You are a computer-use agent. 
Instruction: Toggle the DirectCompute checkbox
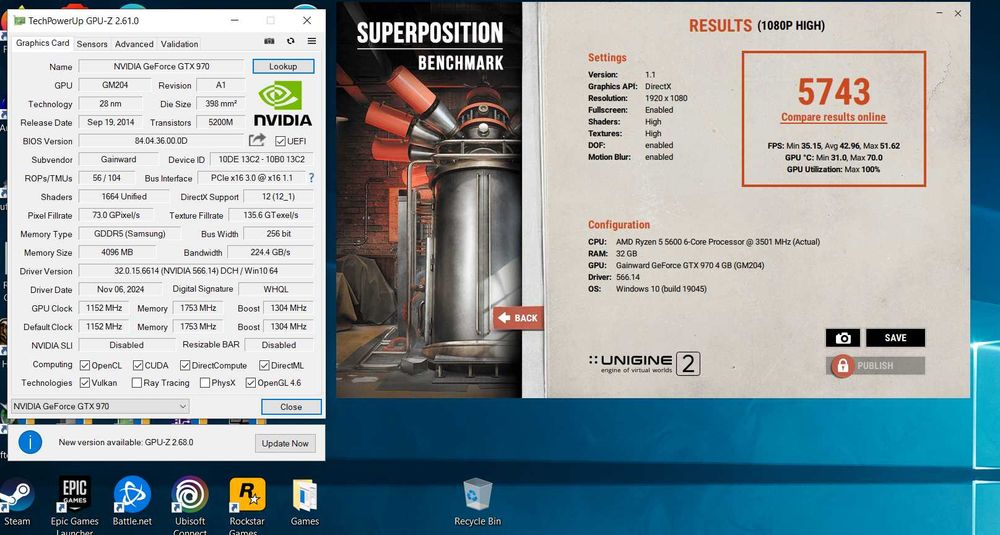(185, 365)
